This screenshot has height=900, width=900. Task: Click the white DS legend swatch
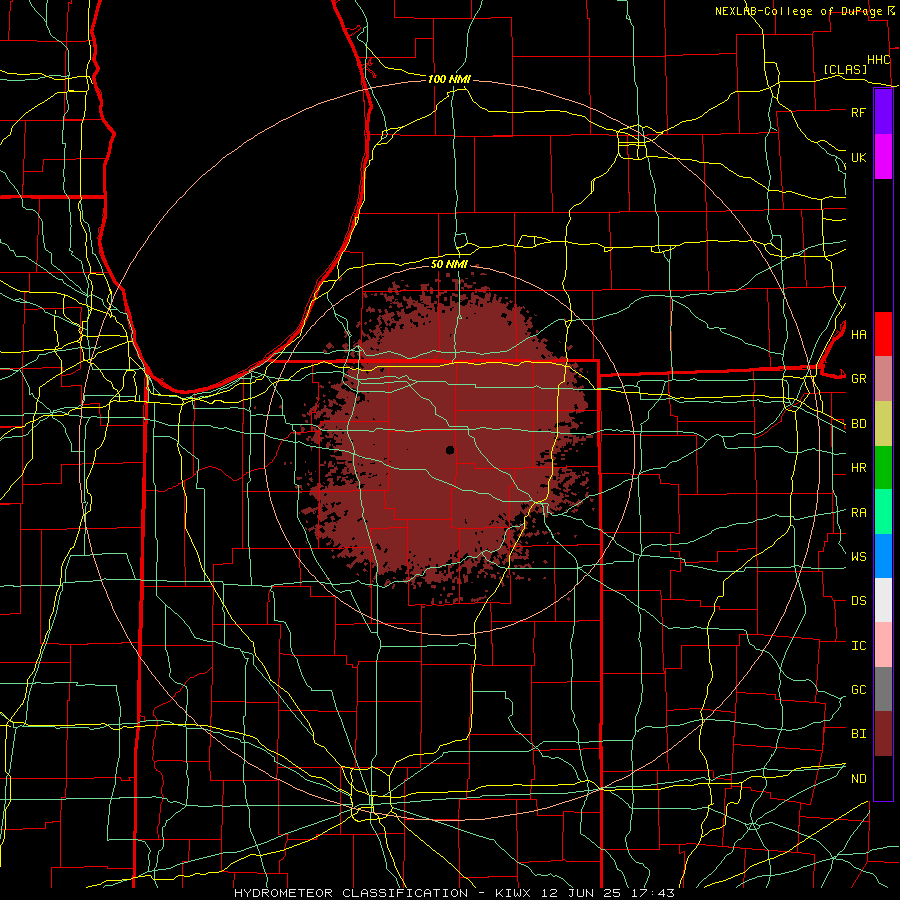883,600
